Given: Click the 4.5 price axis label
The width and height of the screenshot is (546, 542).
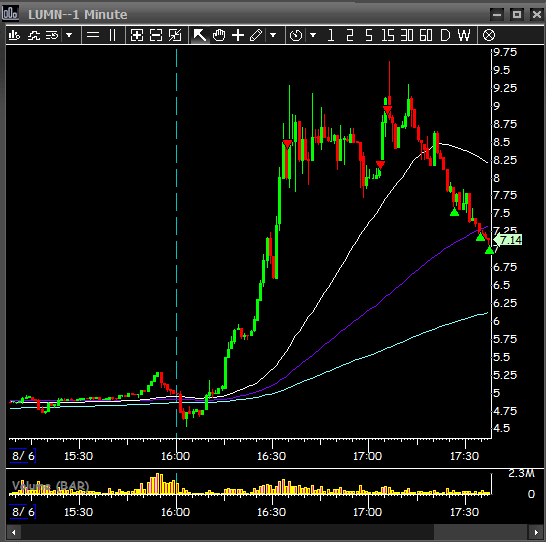Looking at the screenshot, I should (501, 428).
